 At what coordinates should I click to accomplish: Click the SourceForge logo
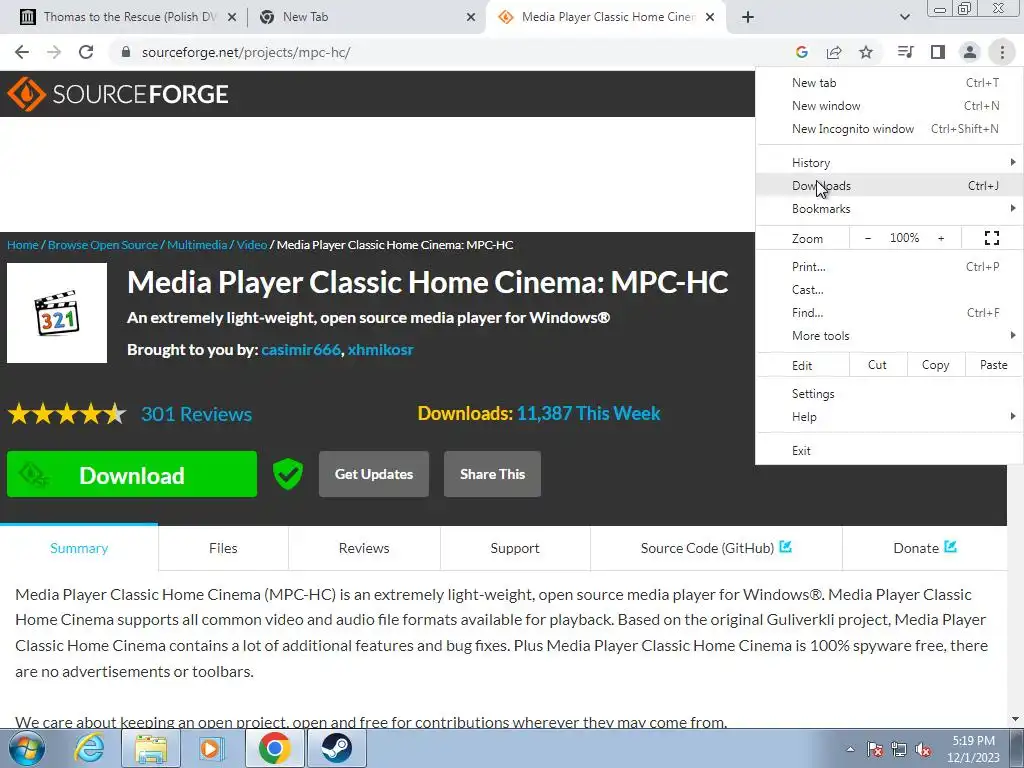tap(118, 94)
